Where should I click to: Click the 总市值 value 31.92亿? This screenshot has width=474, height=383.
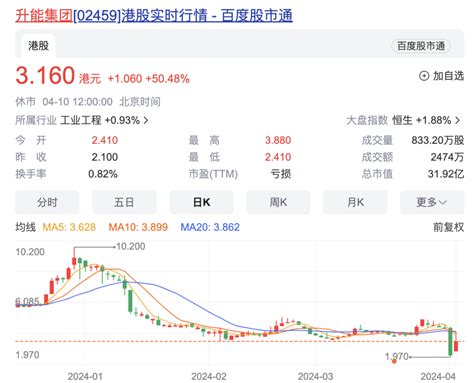446,174
